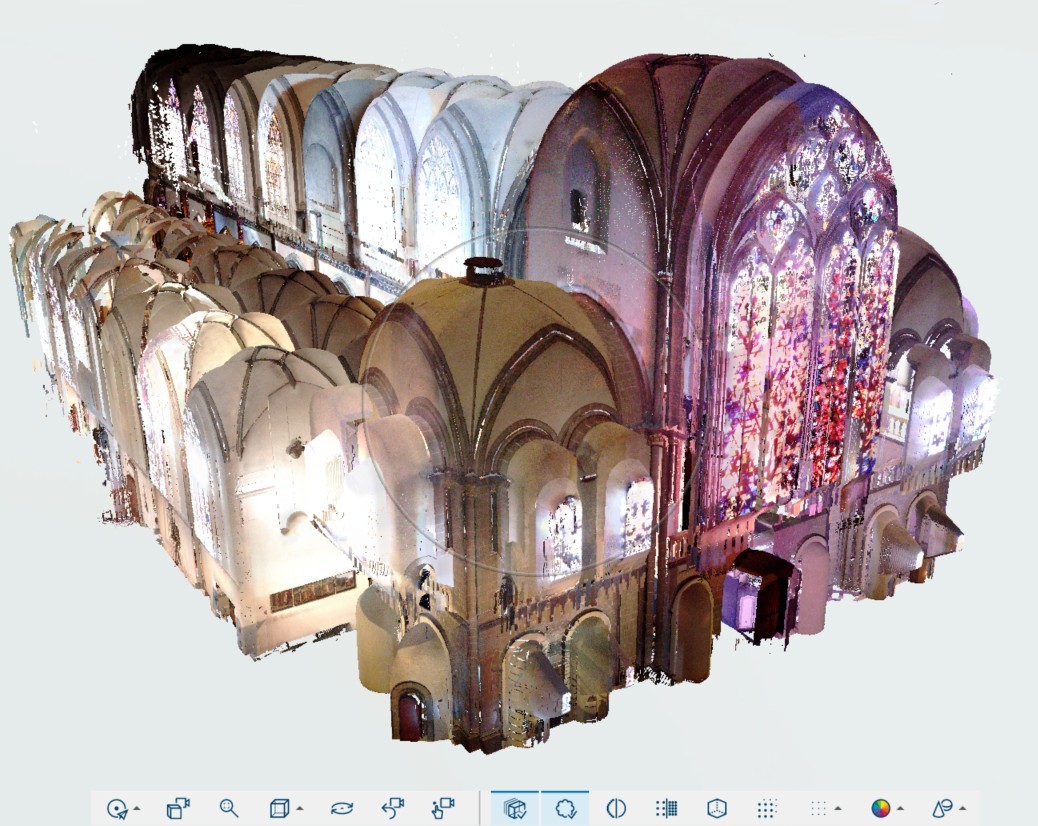This screenshot has height=826, width=1038.
Task: Toggle the split circle clipping icon
Action: (616, 808)
